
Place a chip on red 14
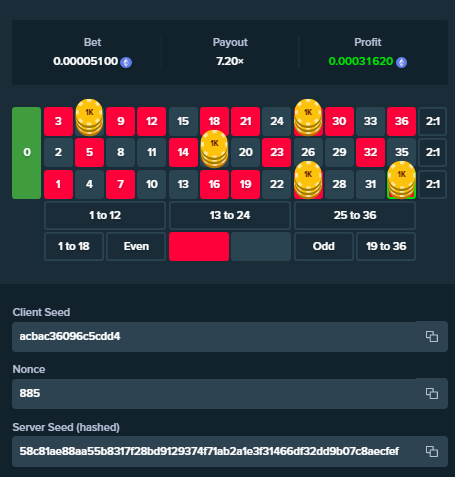click(183, 152)
